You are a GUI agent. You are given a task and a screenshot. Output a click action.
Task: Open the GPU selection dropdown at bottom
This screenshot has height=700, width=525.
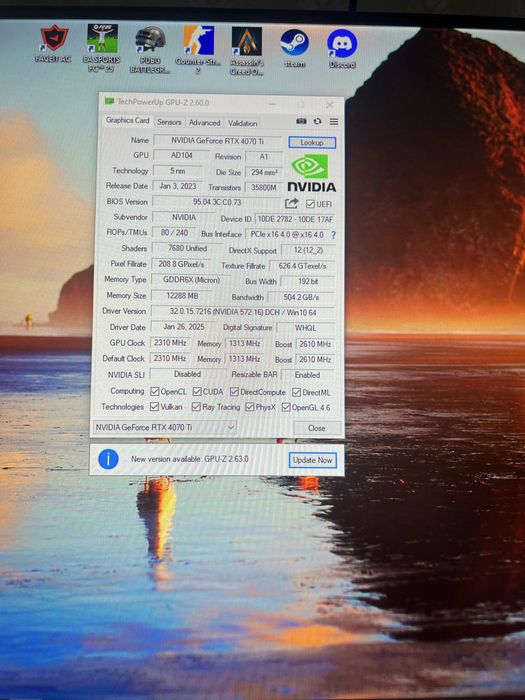click(165, 427)
